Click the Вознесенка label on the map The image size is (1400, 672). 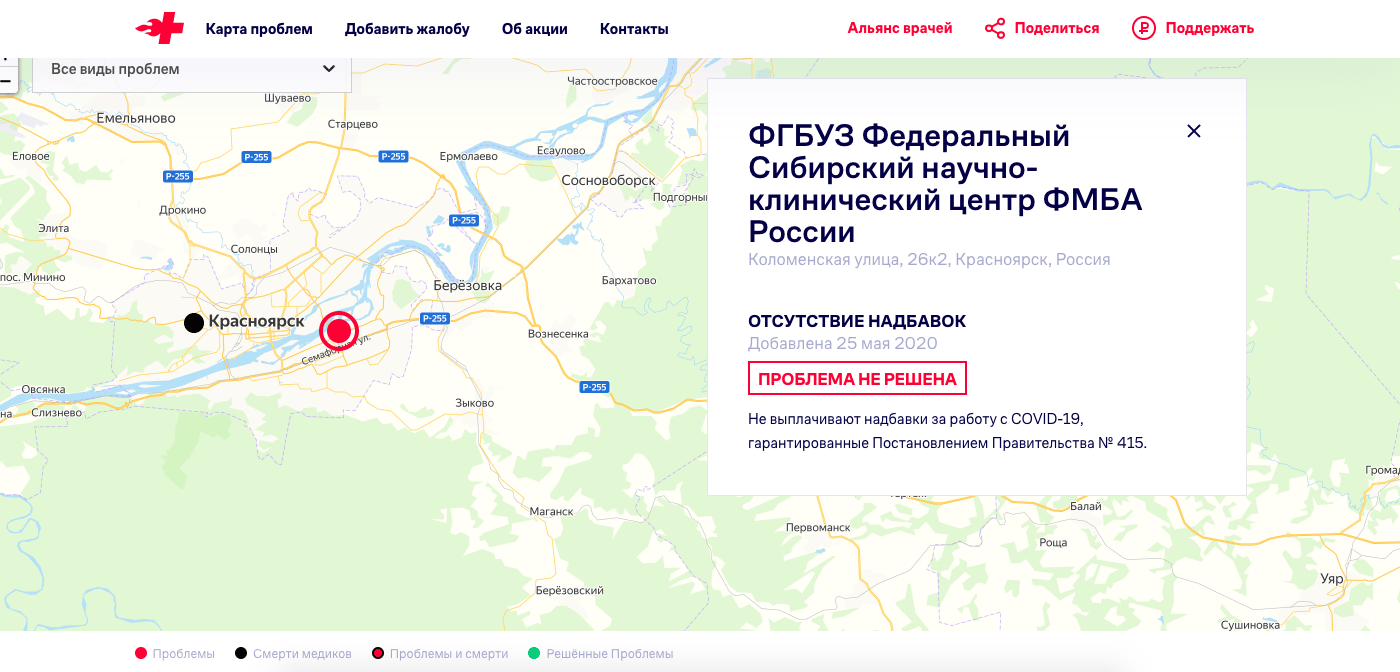tap(558, 334)
